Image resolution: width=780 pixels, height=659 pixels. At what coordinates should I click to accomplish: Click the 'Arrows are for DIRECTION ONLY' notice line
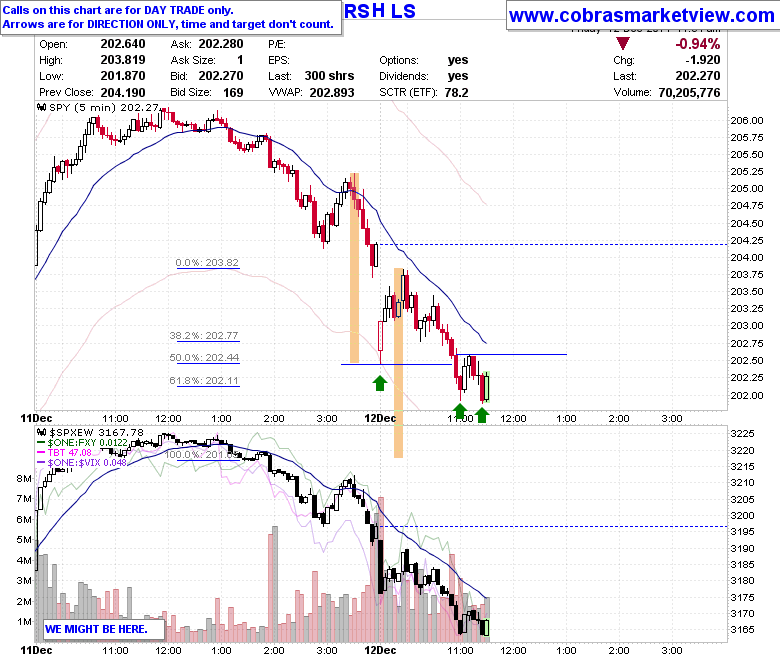coord(168,24)
